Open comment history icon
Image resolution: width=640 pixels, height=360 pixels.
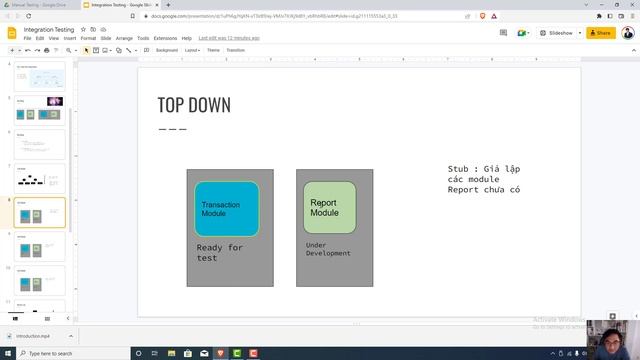503,33
